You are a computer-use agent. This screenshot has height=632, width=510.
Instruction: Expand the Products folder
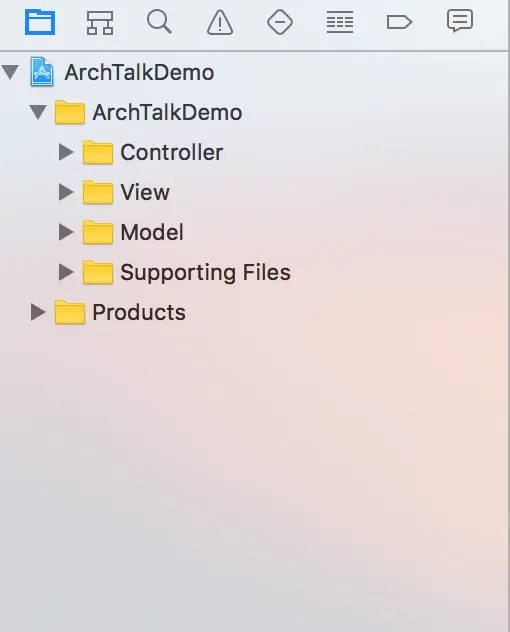coord(38,312)
